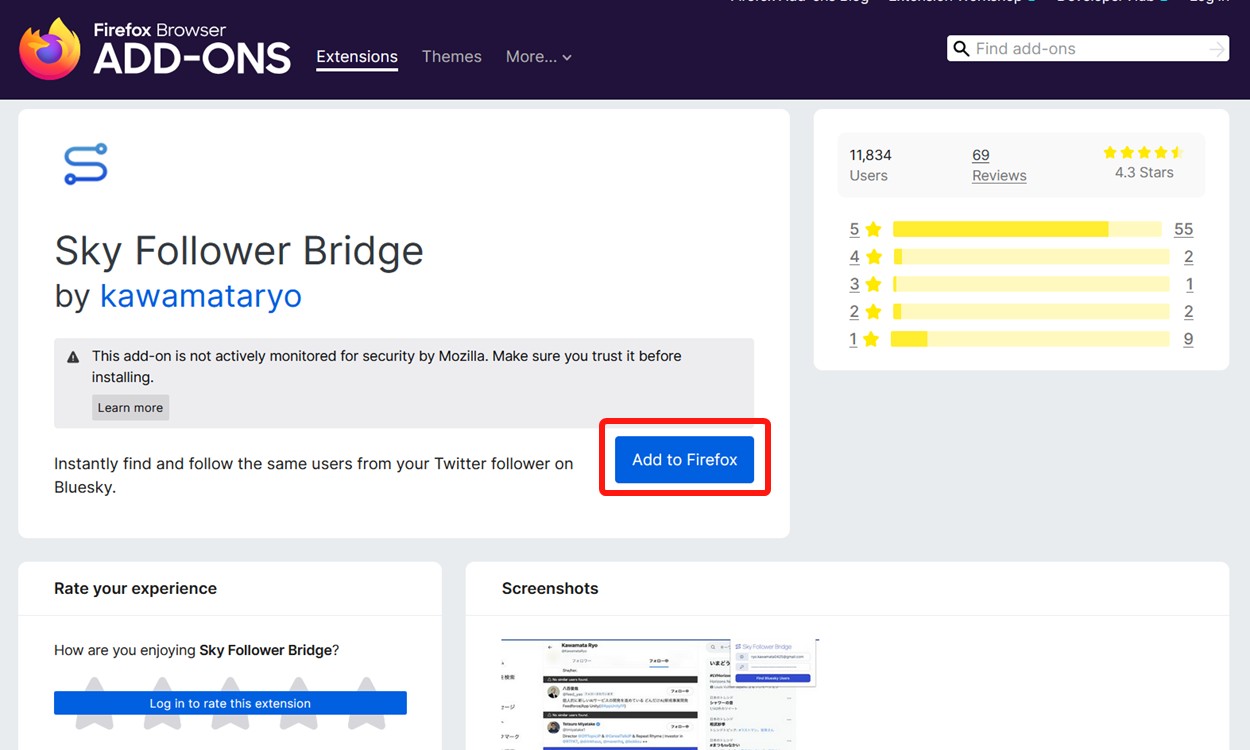Viewport: 1250px width, 750px height.
Task: Expand the More... navigation dropdown
Action: click(x=538, y=57)
